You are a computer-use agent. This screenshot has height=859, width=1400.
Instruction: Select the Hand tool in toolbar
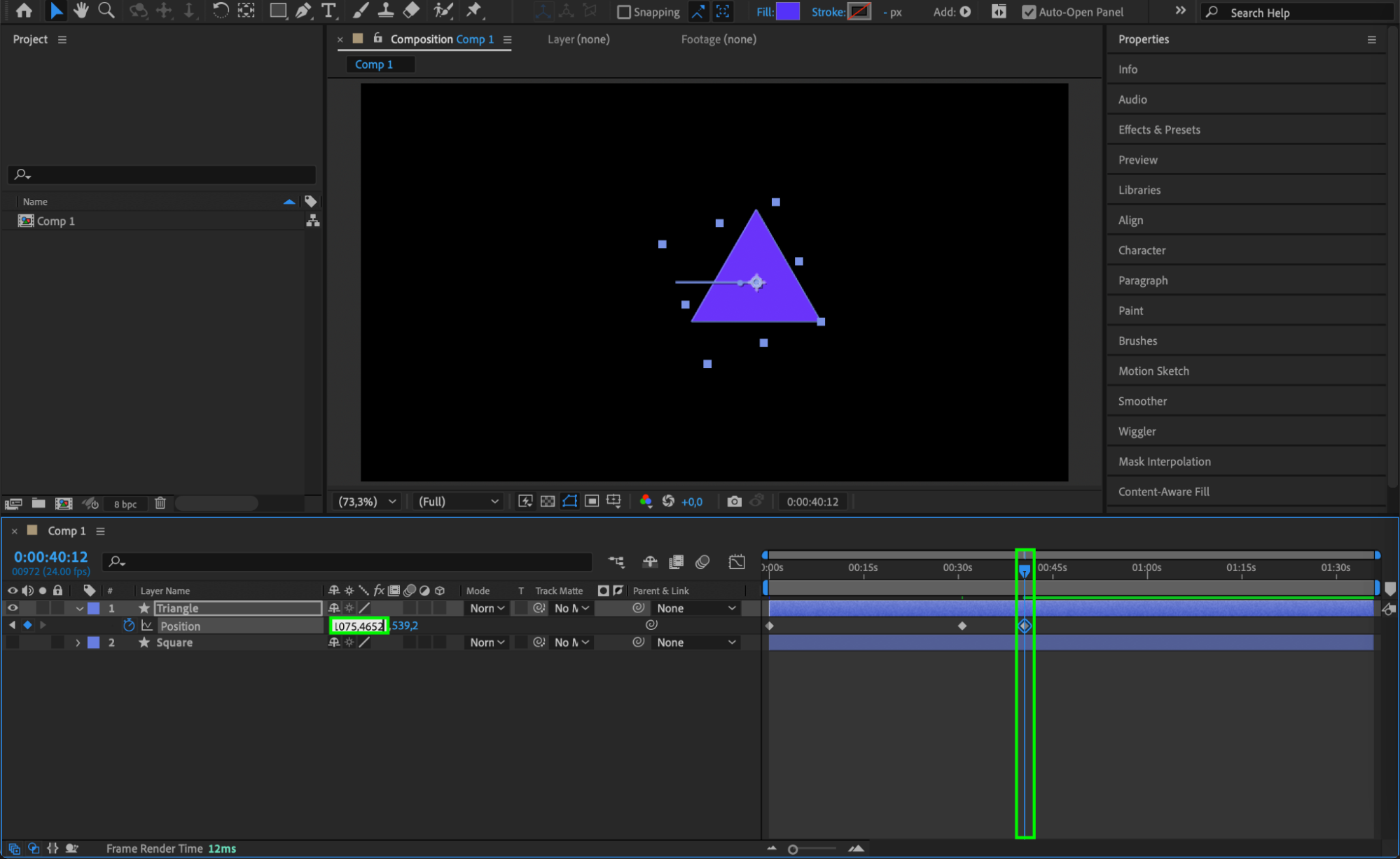pyautogui.click(x=81, y=11)
